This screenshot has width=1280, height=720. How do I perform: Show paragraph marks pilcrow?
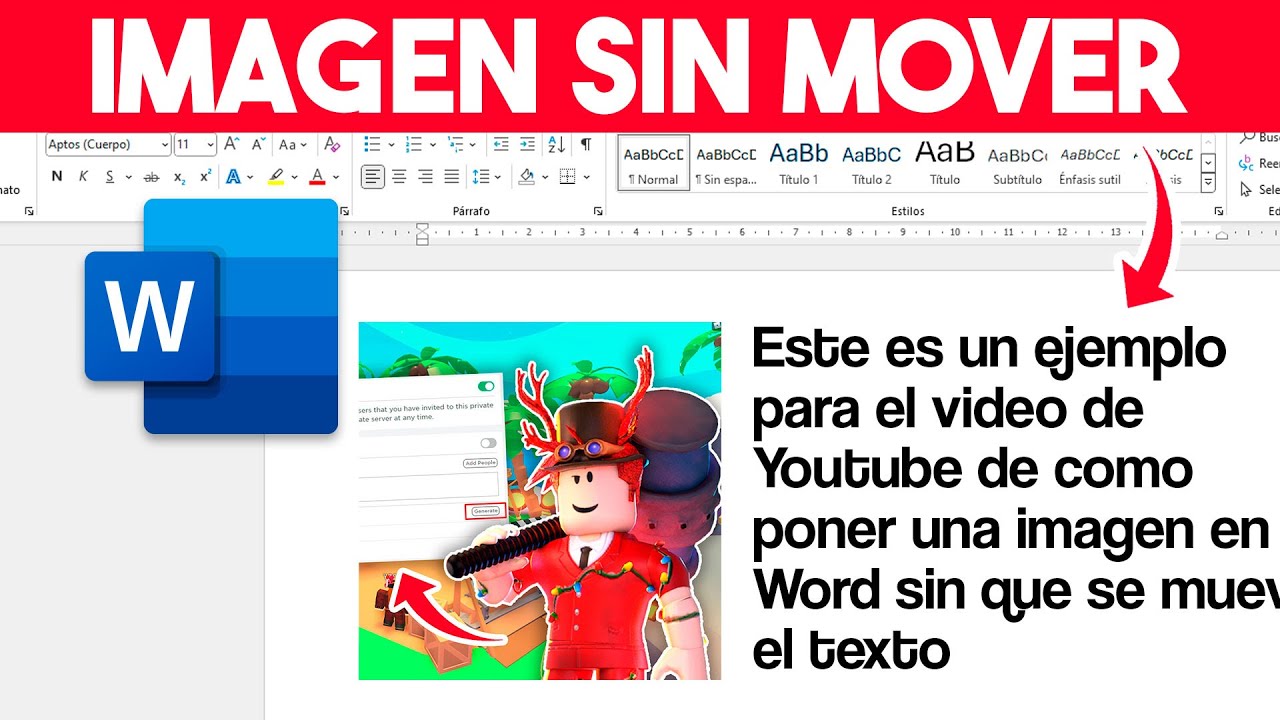click(x=586, y=145)
